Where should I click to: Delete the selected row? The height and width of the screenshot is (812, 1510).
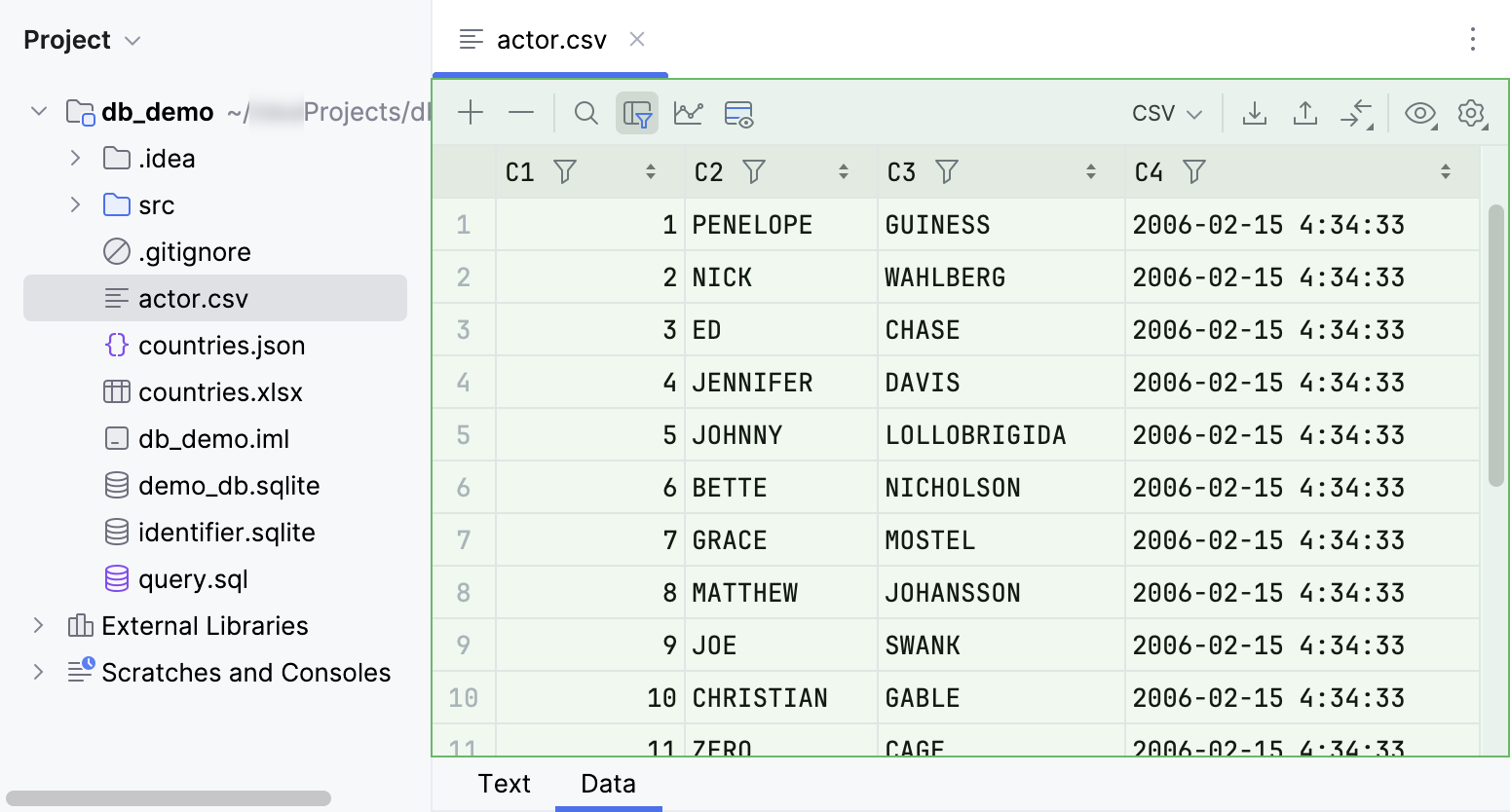pyautogui.click(x=521, y=113)
